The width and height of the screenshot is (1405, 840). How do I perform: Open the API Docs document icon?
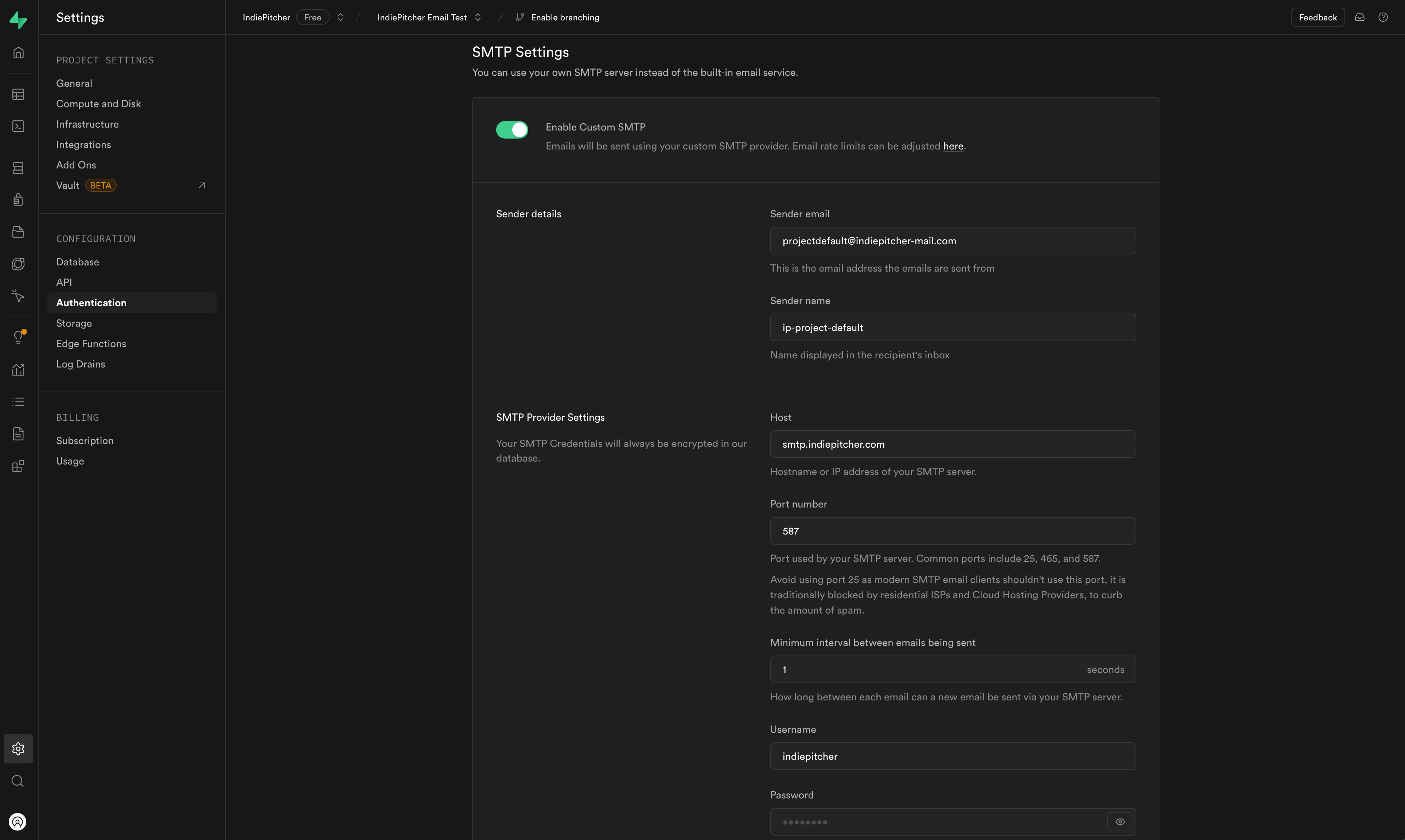coord(18,433)
